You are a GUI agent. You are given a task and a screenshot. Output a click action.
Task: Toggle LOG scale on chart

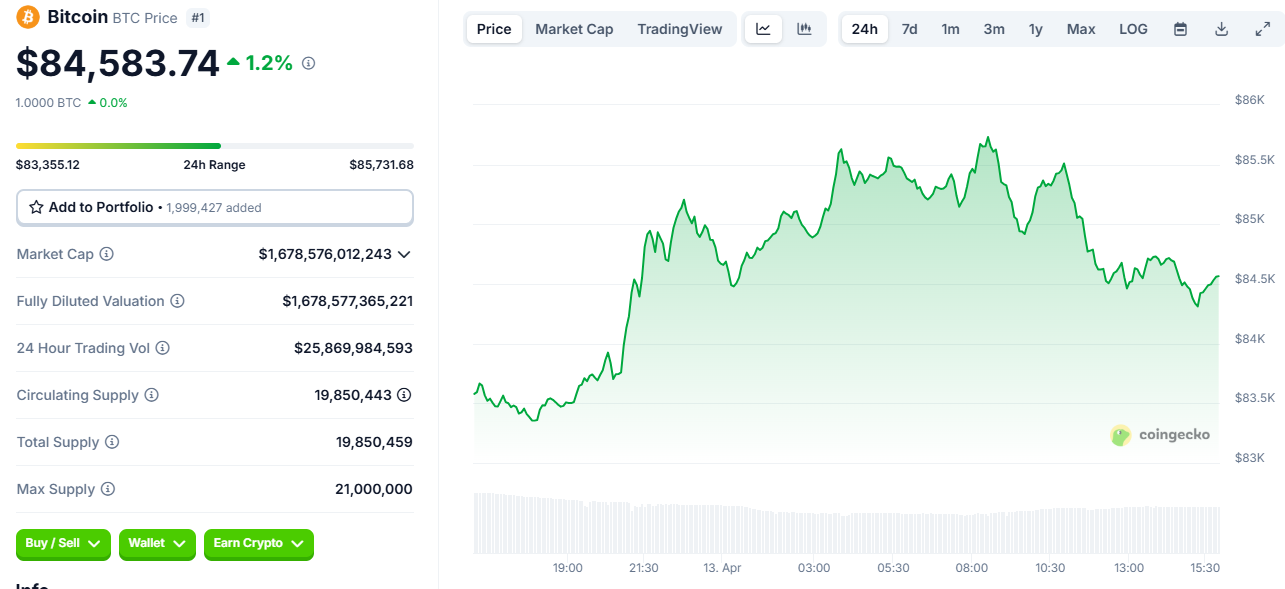(x=1133, y=29)
